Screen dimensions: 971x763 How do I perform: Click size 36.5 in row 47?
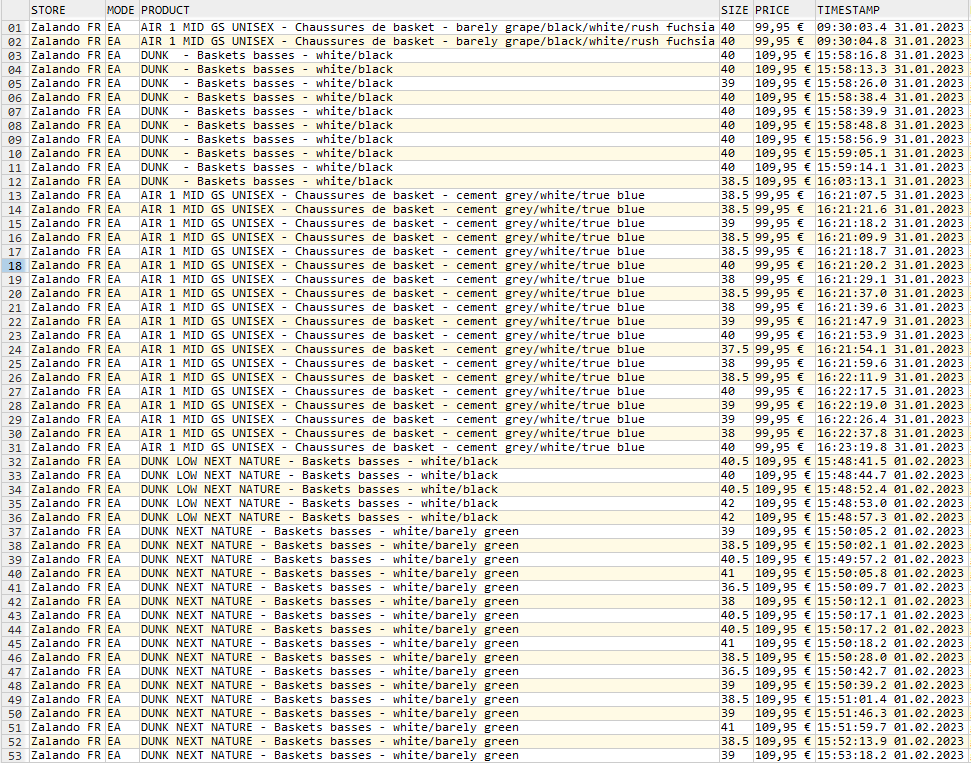tap(734, 671)
